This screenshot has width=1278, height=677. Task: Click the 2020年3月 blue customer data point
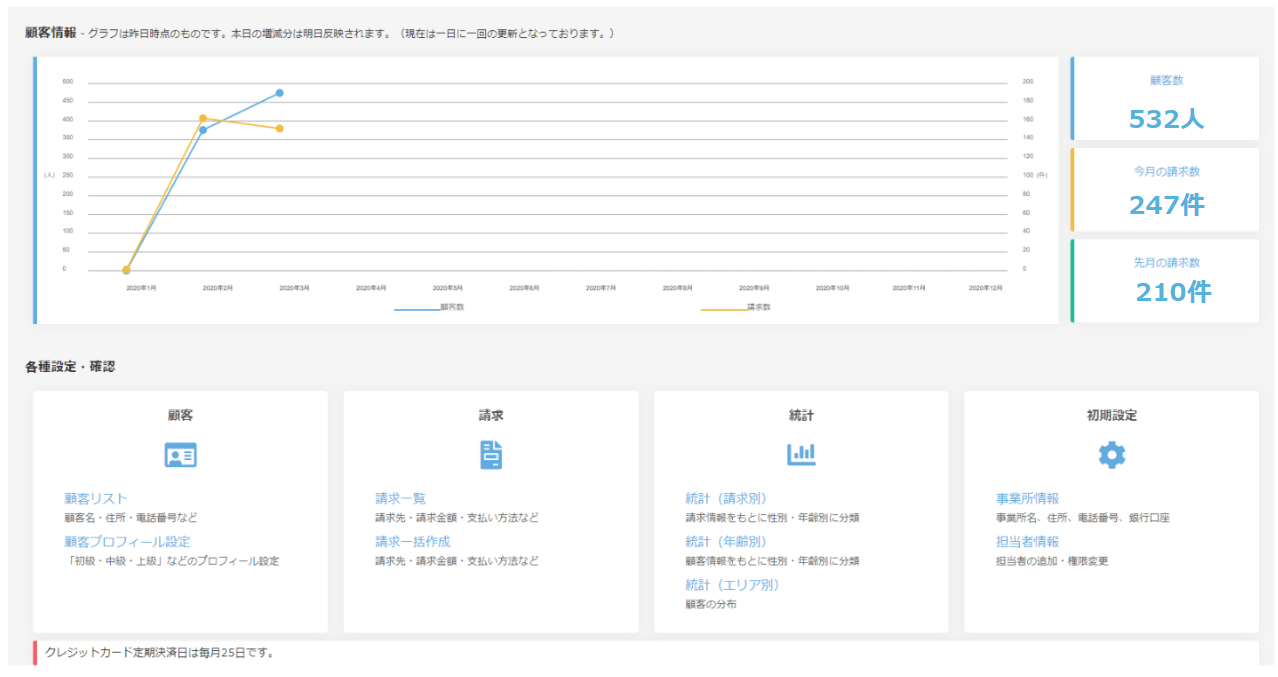[279, 93]
